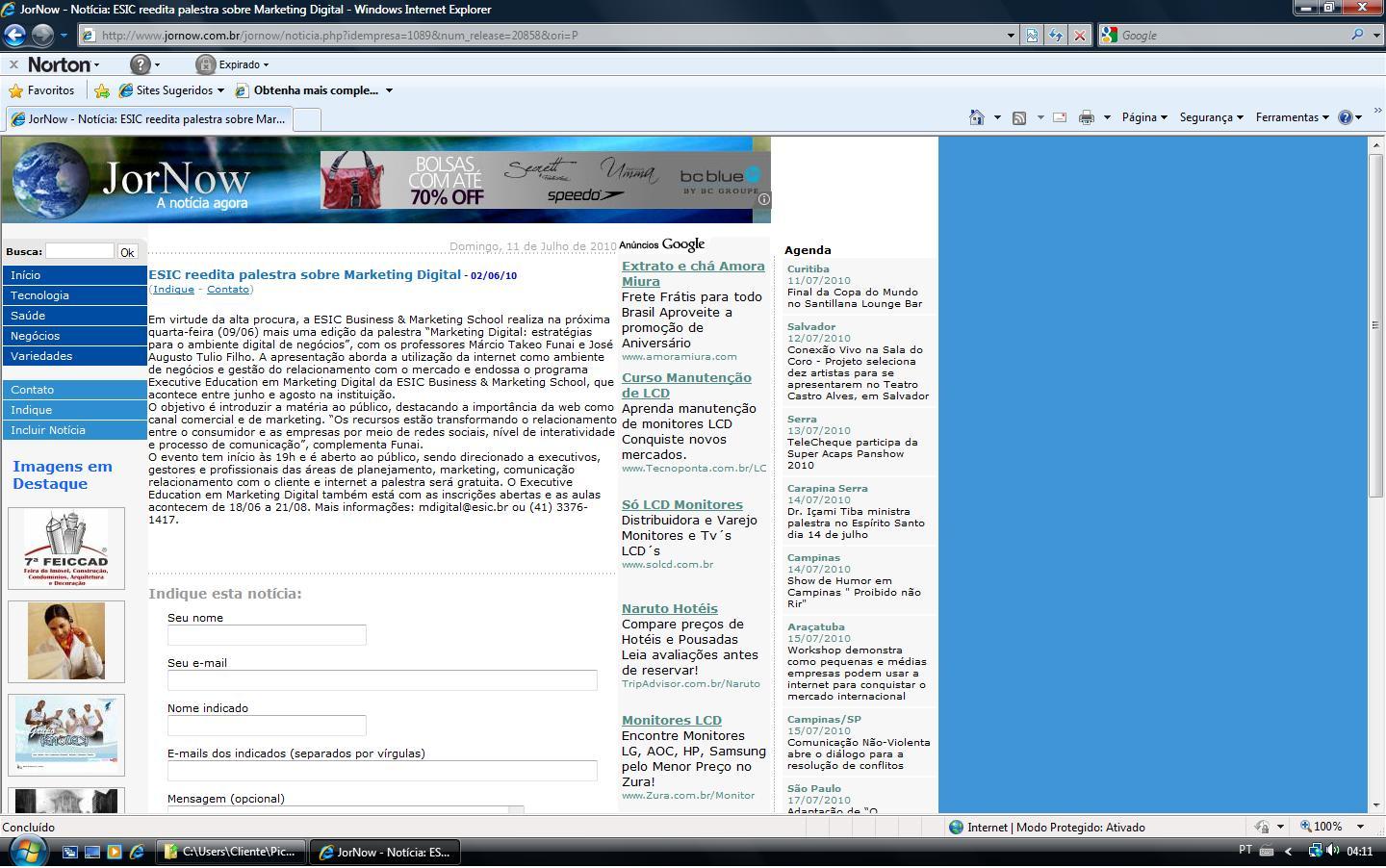Image resolution: width=1386 pixels, height=868 pixels.
Task: Click Incluir Notícia in the sidebar
Action: tap(74, 430)
